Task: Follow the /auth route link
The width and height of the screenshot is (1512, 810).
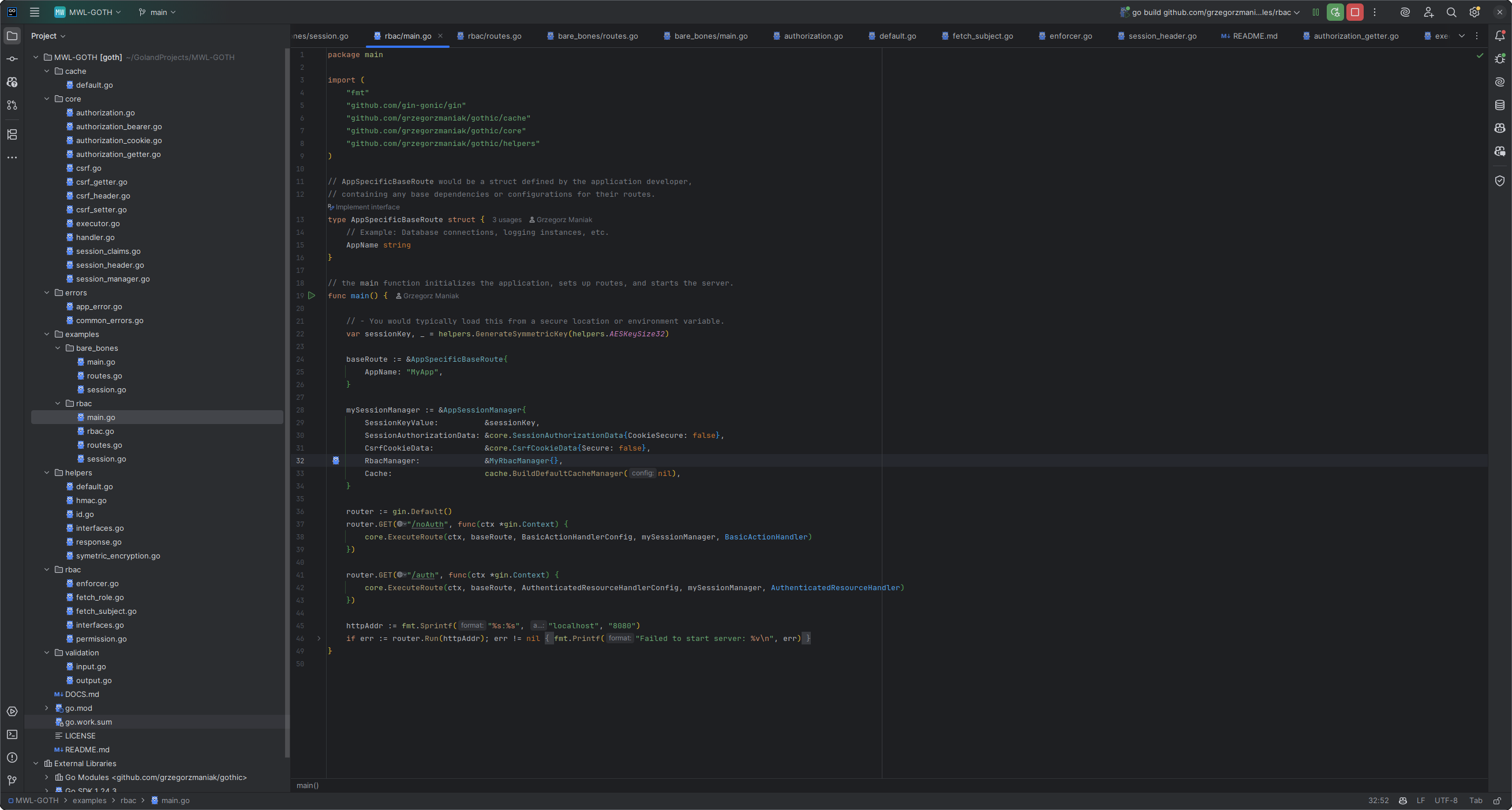Action: [422, 575]
